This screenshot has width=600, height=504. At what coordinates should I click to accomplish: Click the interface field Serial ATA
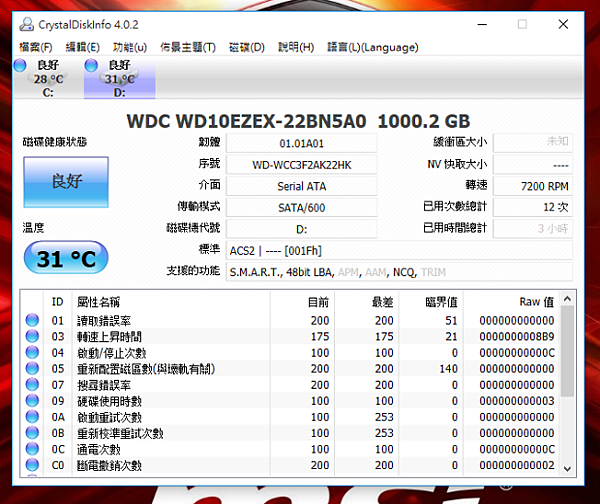point(302,186)
